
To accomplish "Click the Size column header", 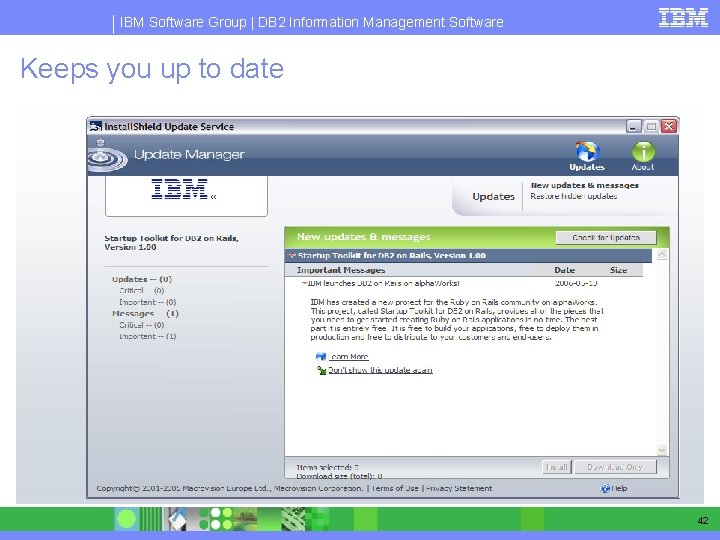I will click(x=618, y=270).
